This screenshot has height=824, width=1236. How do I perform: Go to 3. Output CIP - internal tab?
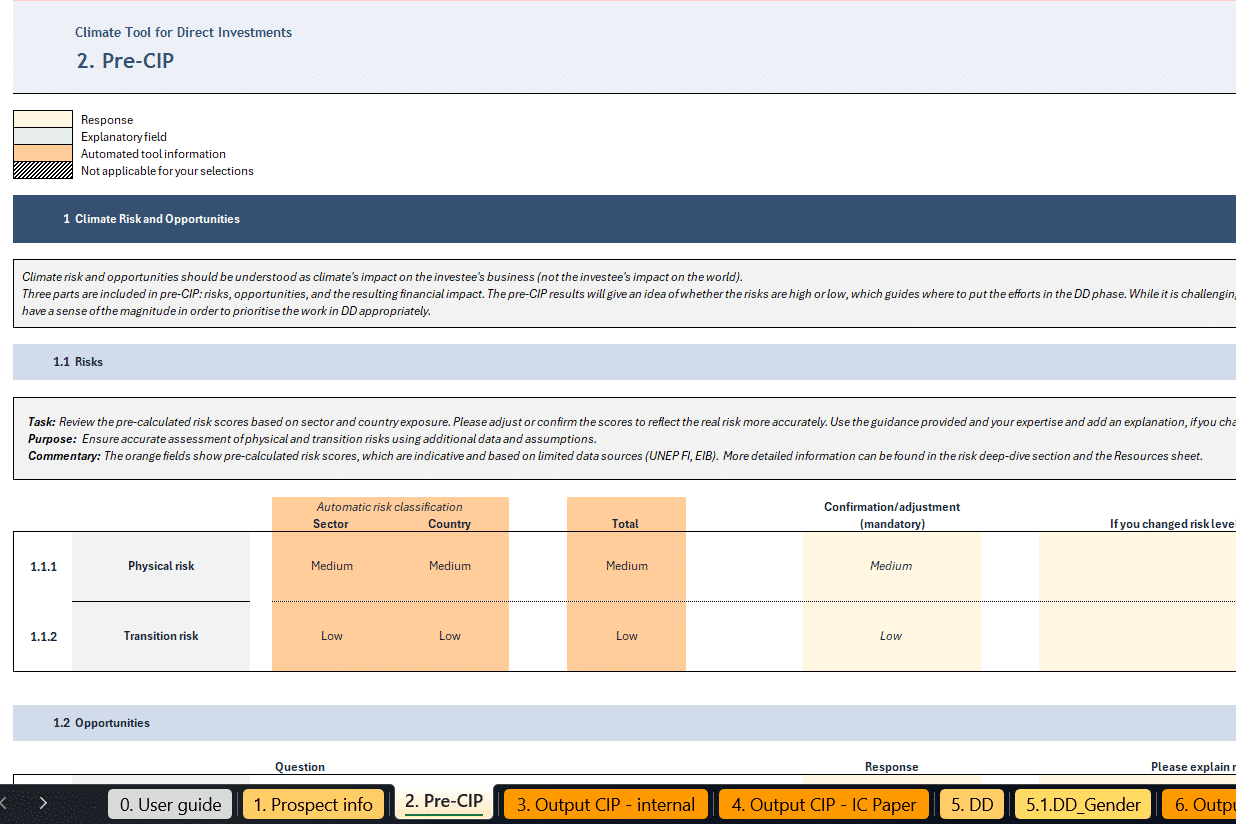click(x=606, y=805)
